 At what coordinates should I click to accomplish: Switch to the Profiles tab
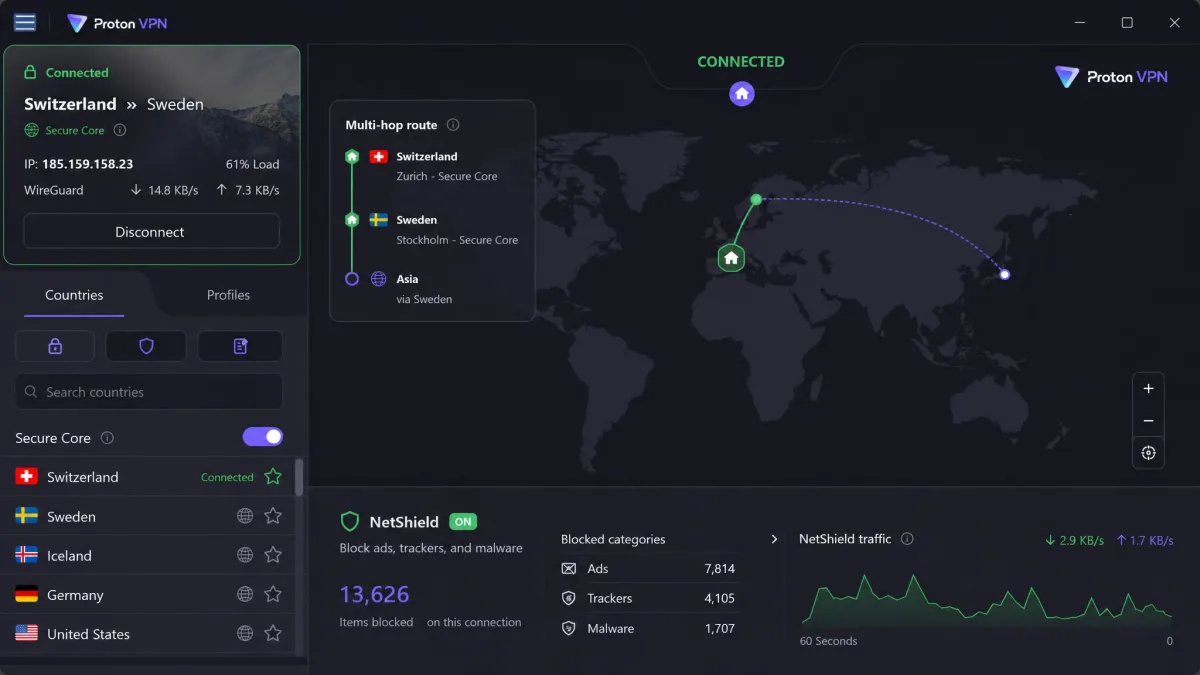click(228, 295)
